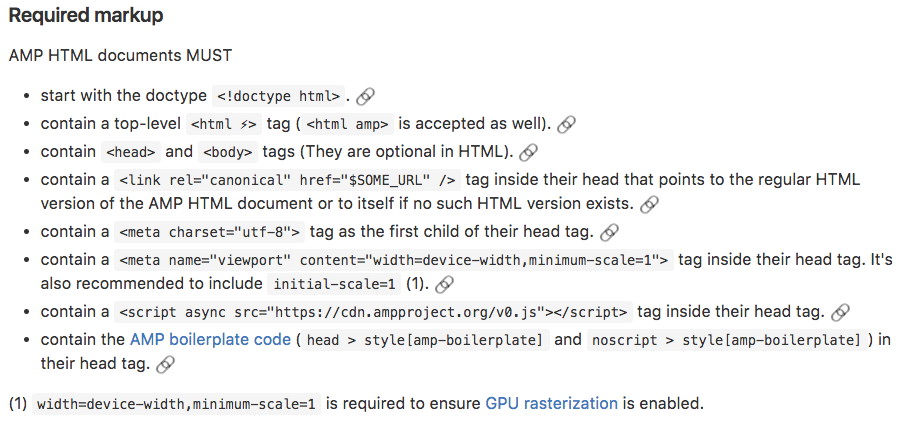Click the text 'start with the doctype'

[x=124, y=95]
